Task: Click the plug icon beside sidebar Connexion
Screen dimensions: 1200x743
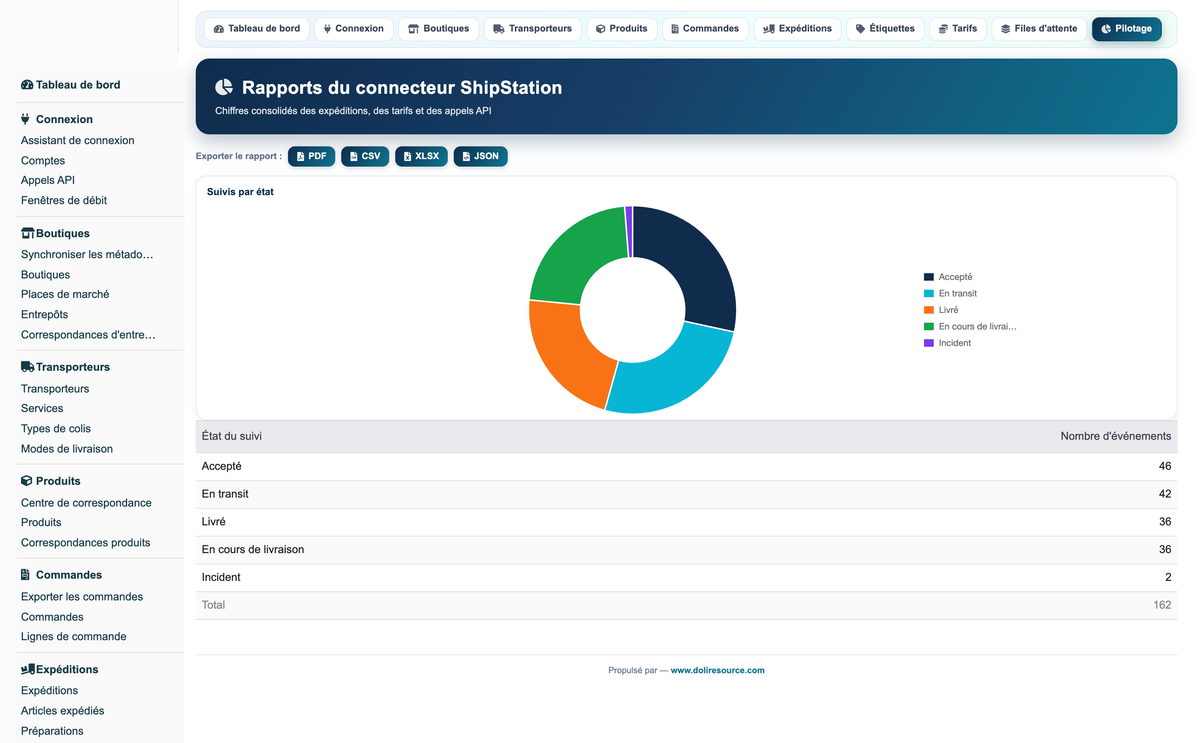Action: tap(26, 119)
